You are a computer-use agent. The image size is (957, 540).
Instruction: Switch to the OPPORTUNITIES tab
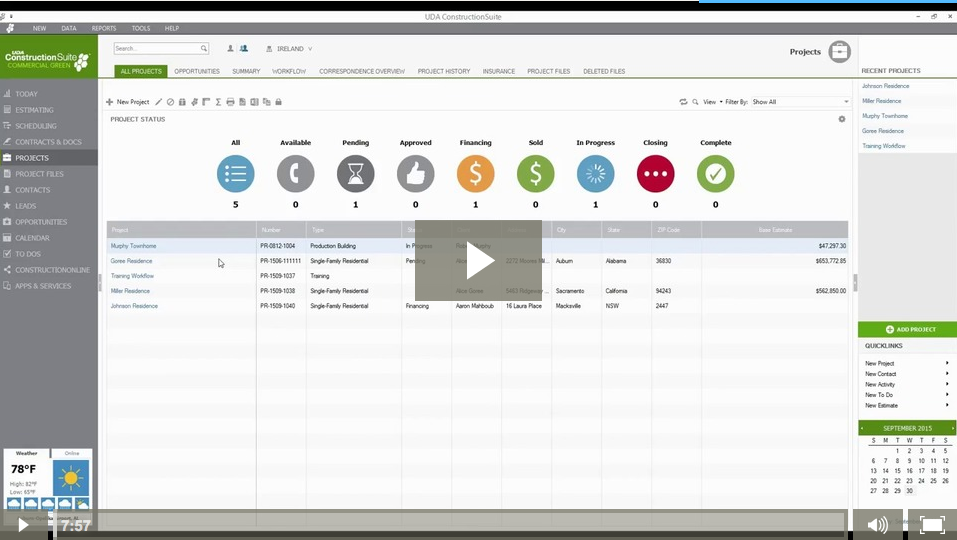click(197, 71)
